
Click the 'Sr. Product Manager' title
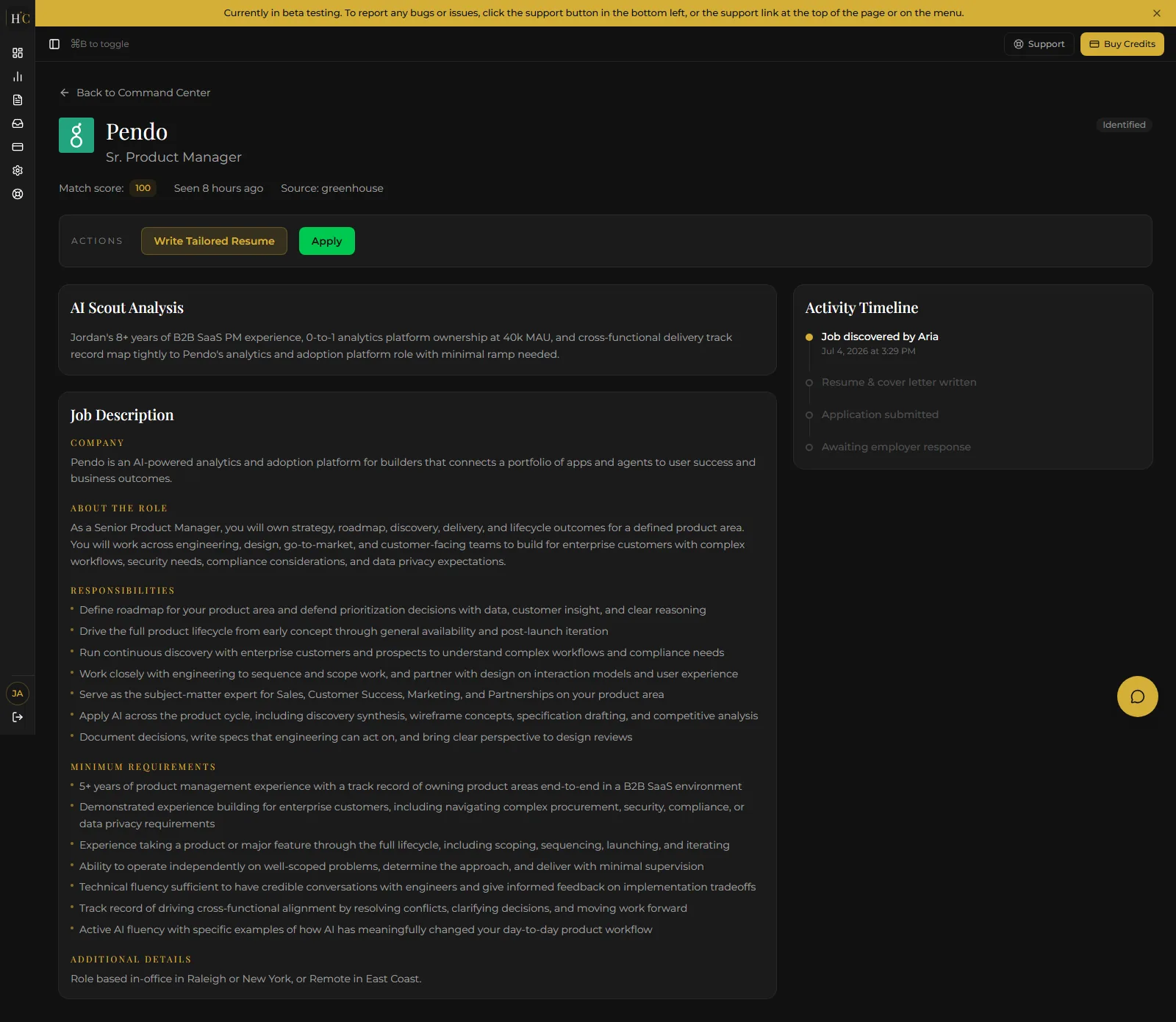coord(173,157)
